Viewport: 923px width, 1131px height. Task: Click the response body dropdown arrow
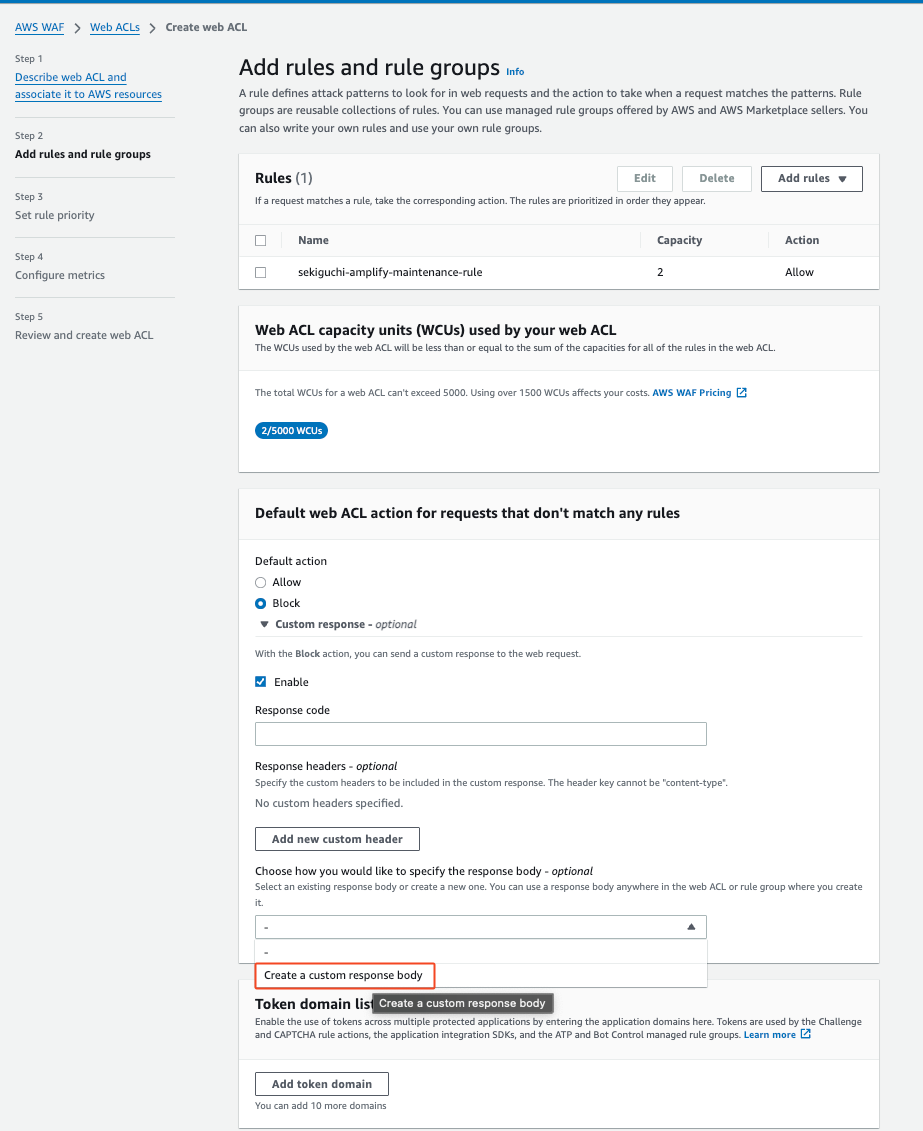tap(691, 927)
